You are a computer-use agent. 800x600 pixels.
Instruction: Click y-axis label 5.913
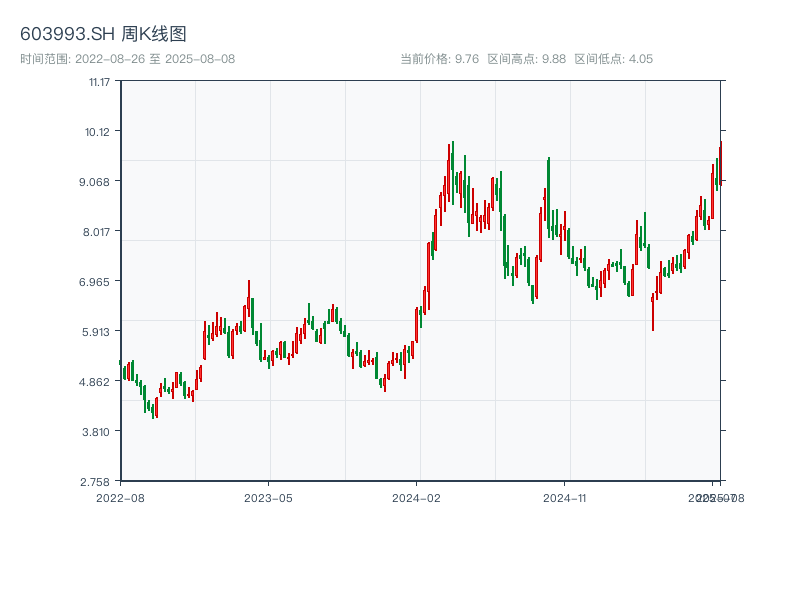point(96,332)
